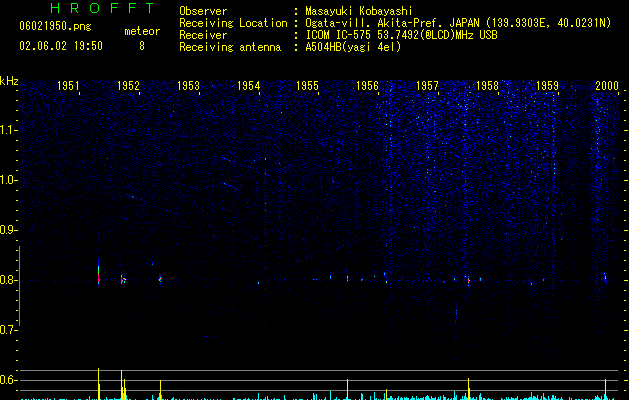Screen dimensions: 629x400
Task: Click the 1954 time axis marker
Action: (248, 85)
